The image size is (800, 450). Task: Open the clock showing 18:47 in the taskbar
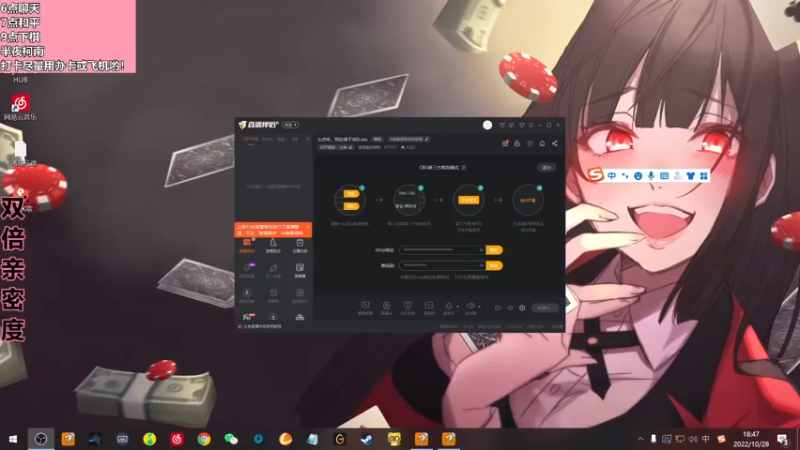coord(751,439)
